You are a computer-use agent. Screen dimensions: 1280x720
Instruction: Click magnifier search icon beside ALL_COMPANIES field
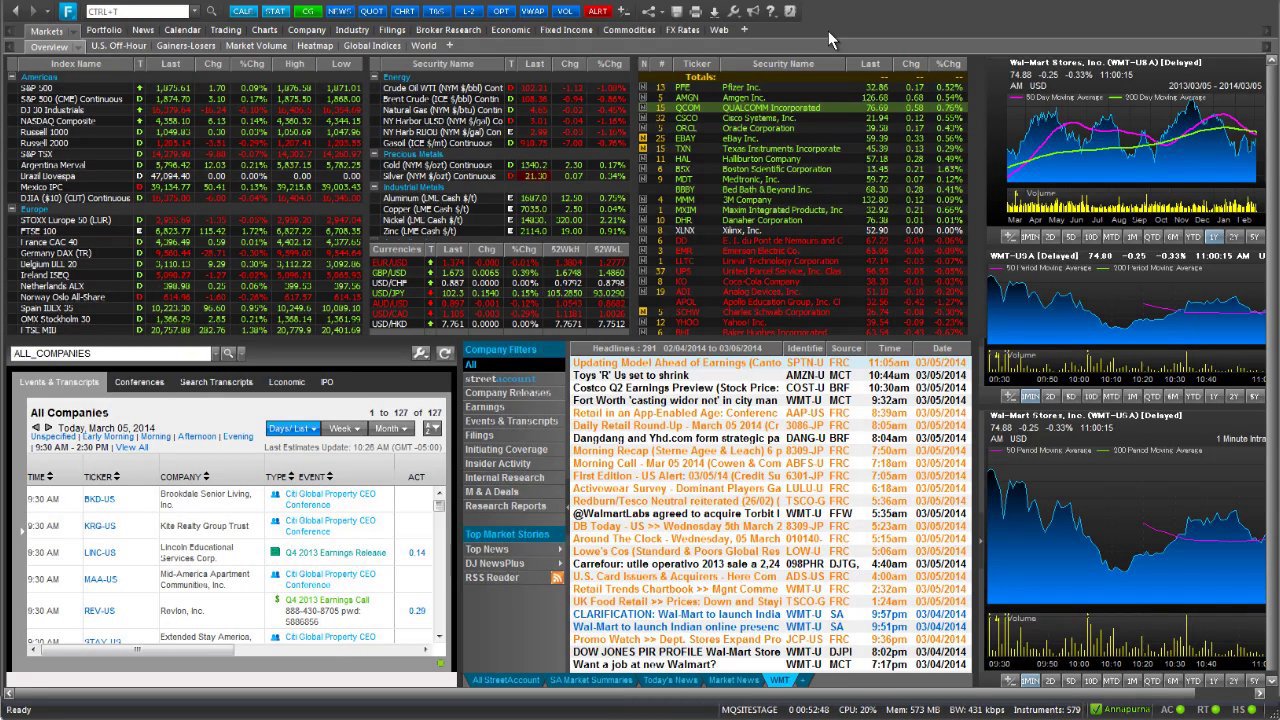(x=228, y=353)
